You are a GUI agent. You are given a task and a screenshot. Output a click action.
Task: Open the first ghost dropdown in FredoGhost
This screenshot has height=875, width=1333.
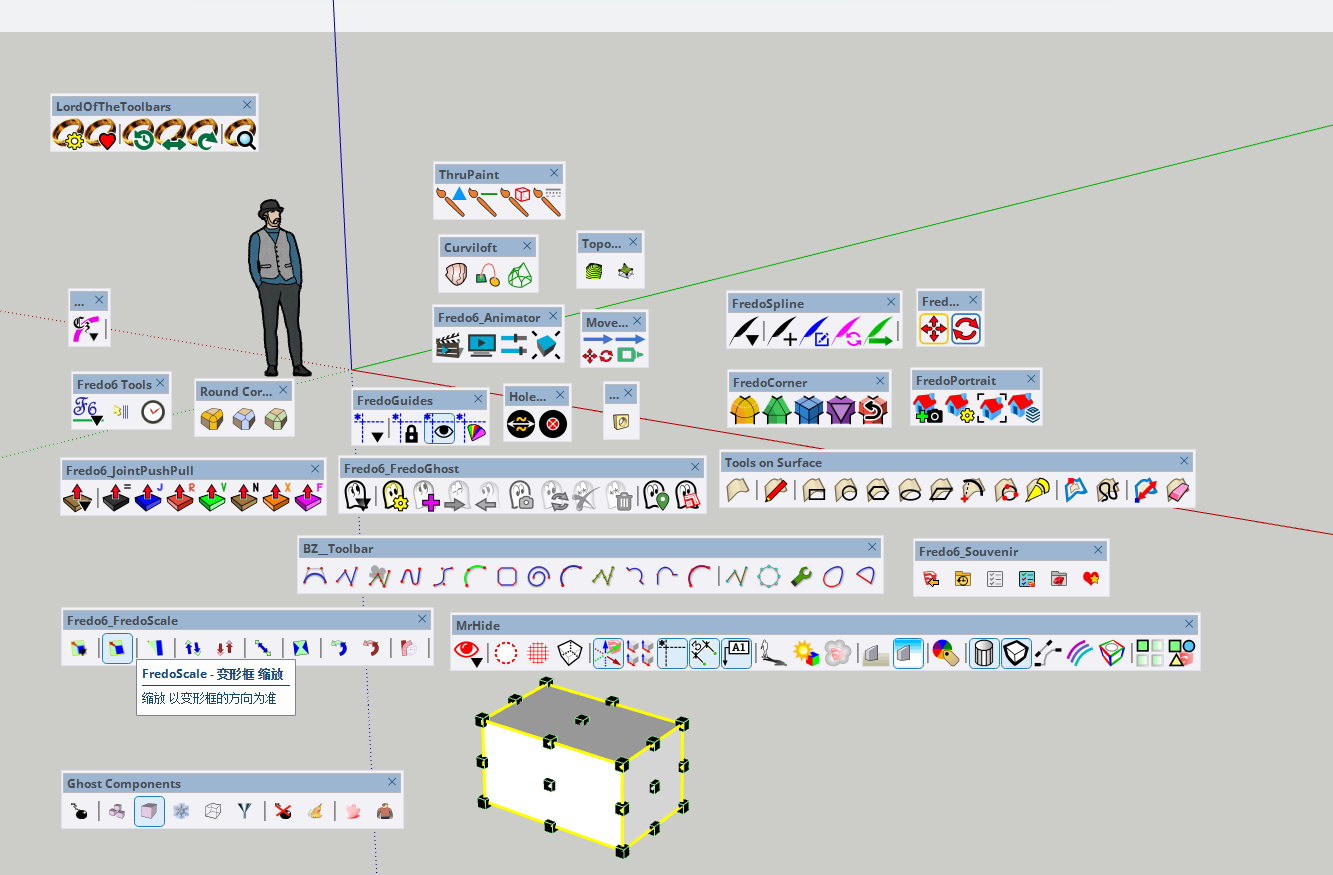coord(356,496)
